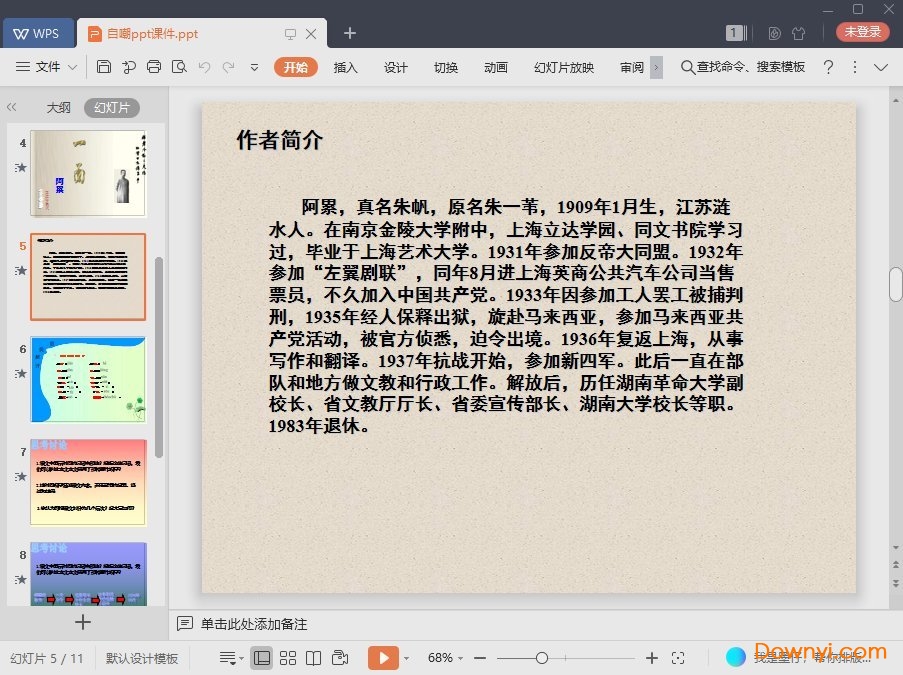Select the 幻灯片 slides panel view

point(111,108)
